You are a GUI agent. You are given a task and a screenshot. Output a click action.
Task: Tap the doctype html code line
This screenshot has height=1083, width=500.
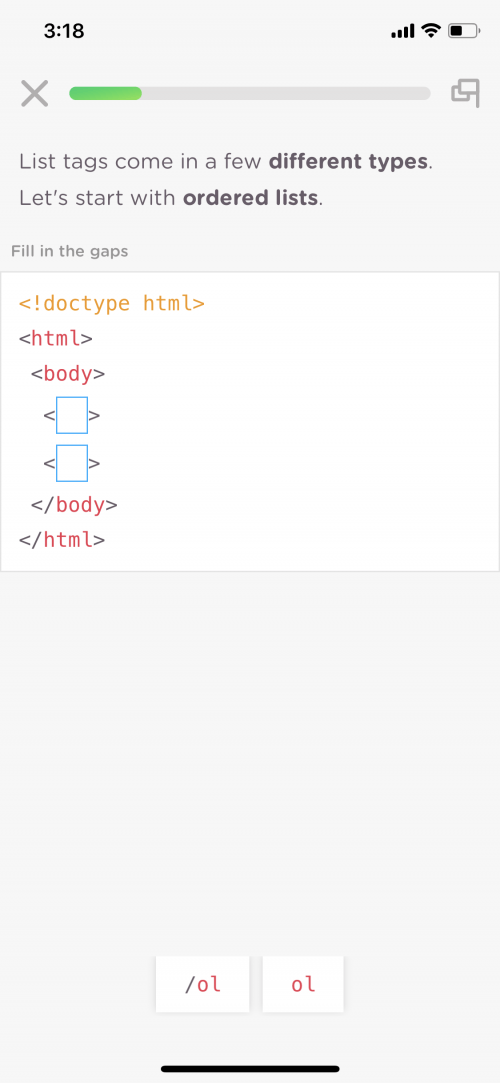coord(112,303)
